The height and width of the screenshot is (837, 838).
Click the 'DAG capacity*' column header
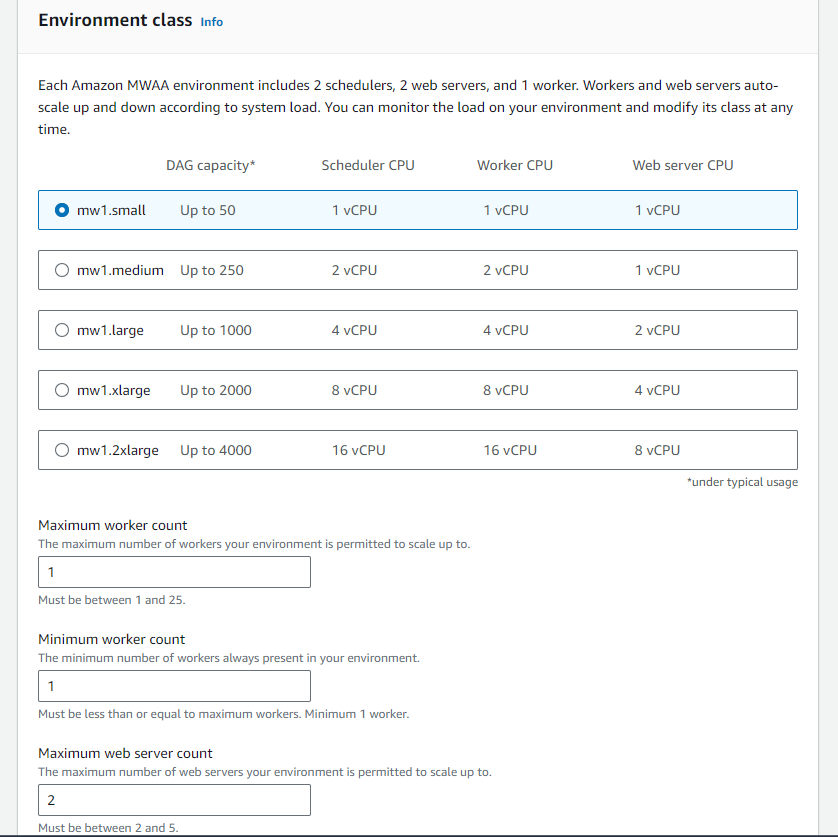click(211, 165)
